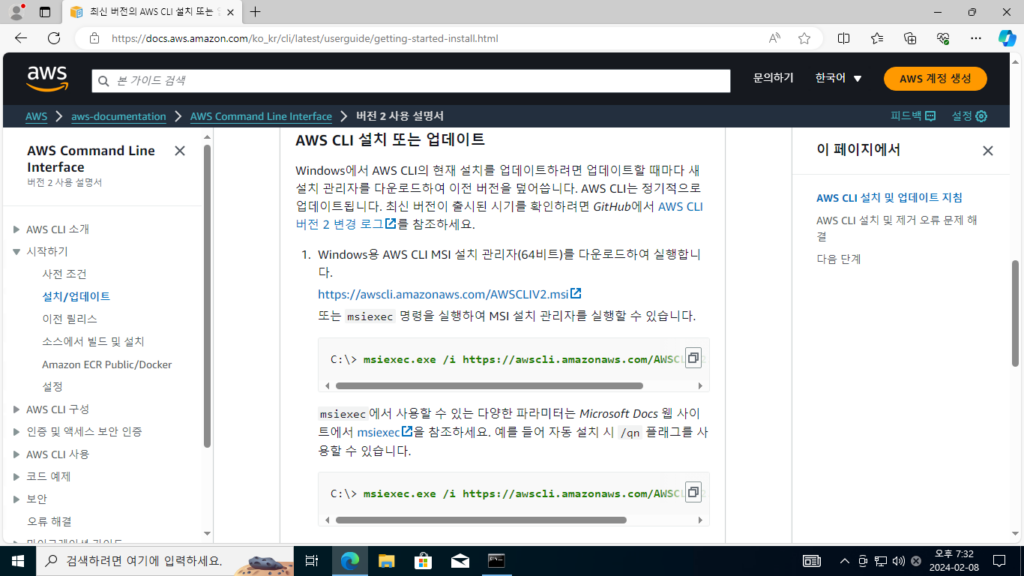Open Browser essentials heart icon
Viewport: 1024px width, 576px height.
point(942,39)
